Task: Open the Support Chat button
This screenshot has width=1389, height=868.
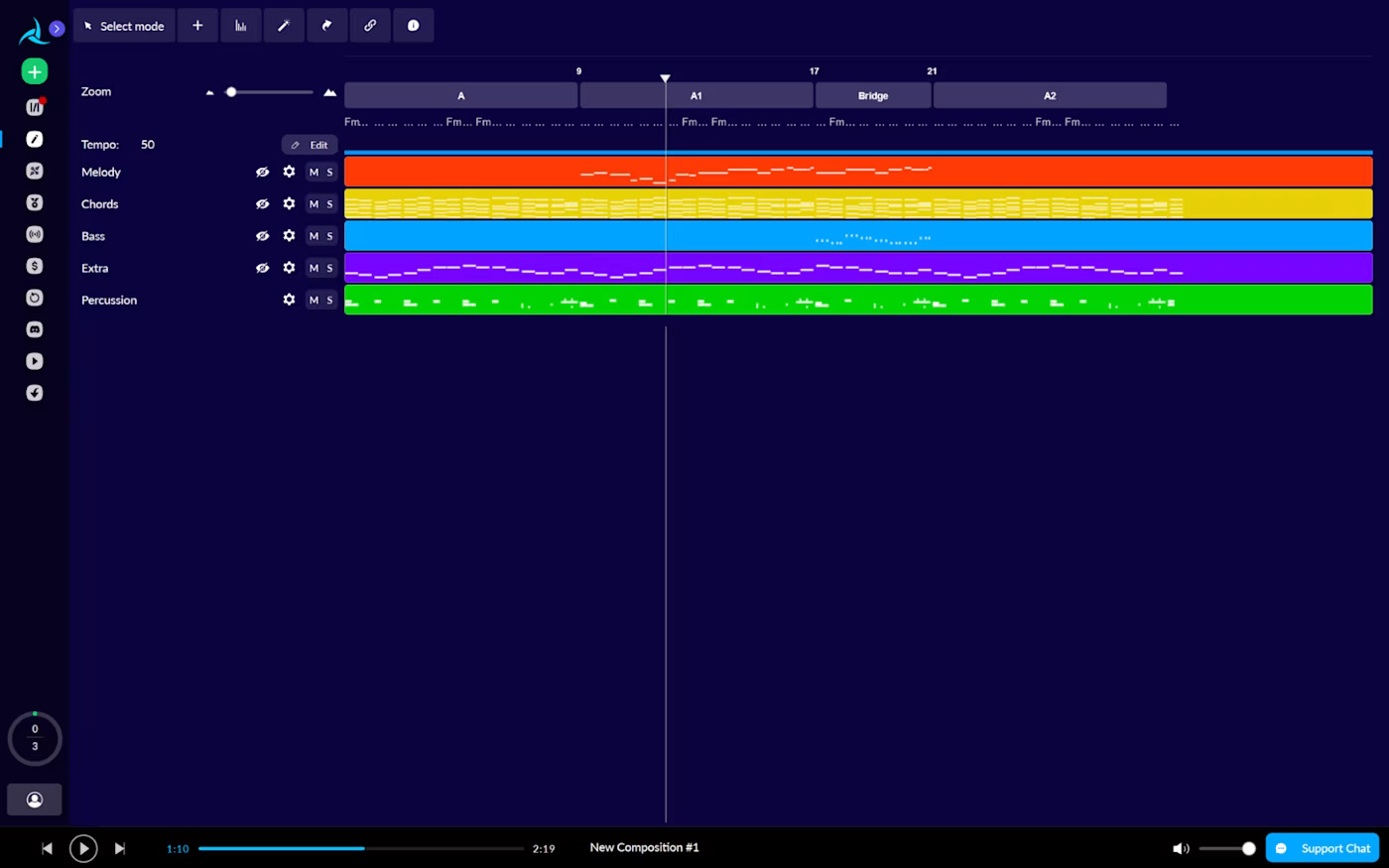Action: pyautogui.click(x=1323, y=848)
